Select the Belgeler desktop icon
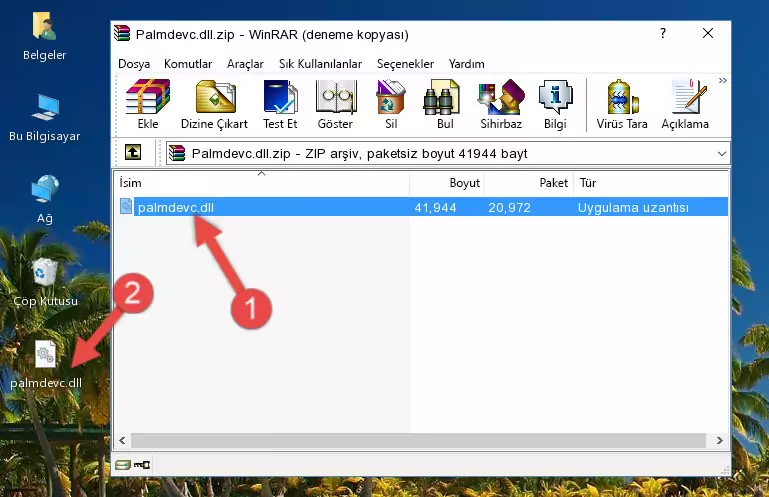This screenshot has height=497, width=769. (x=44, y=36)
